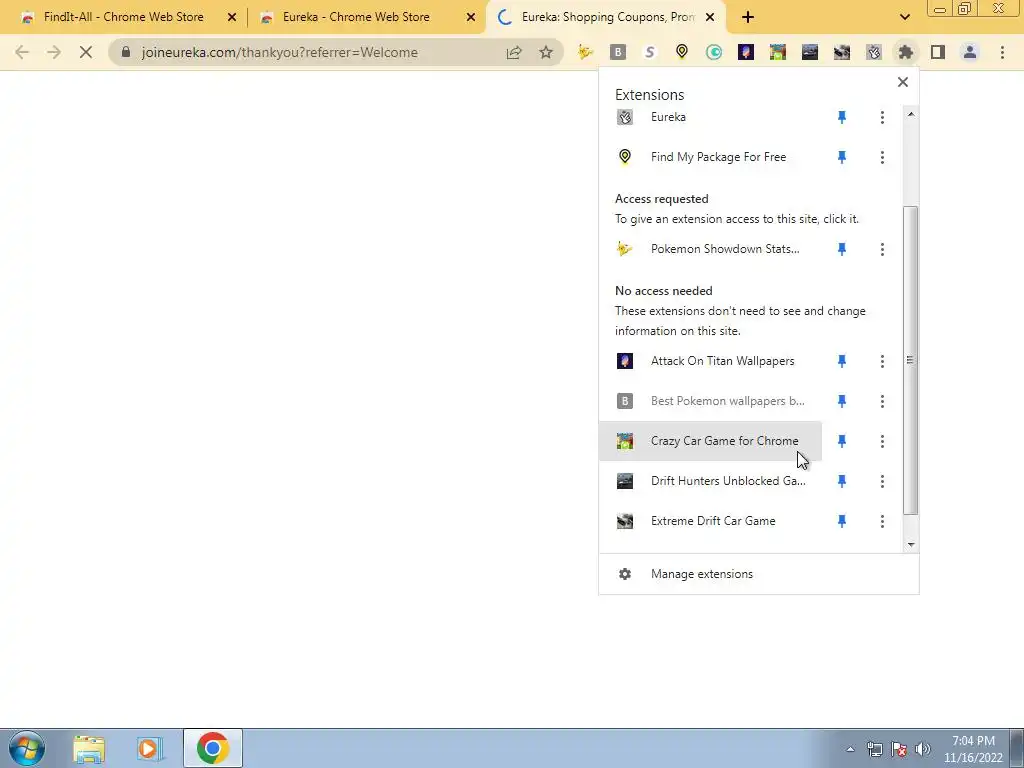Select Find My Package For Free entry

coord(711,157)
